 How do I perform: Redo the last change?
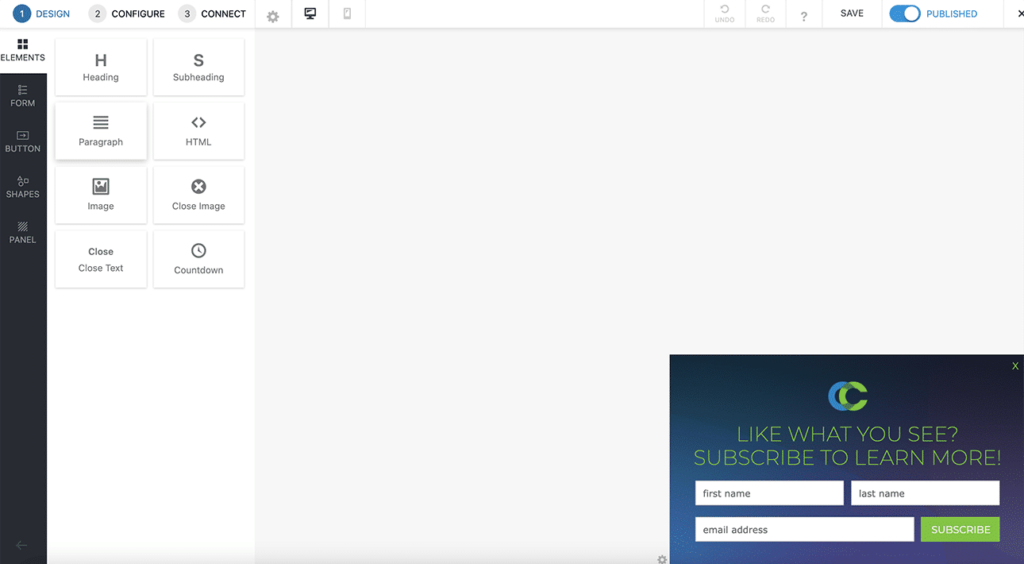[x=765, y=14]
